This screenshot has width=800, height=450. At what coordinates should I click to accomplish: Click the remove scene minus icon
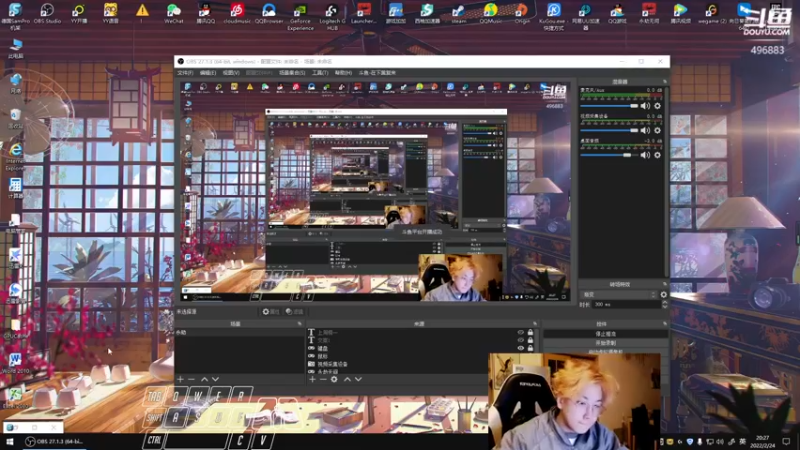coord(191,379)
